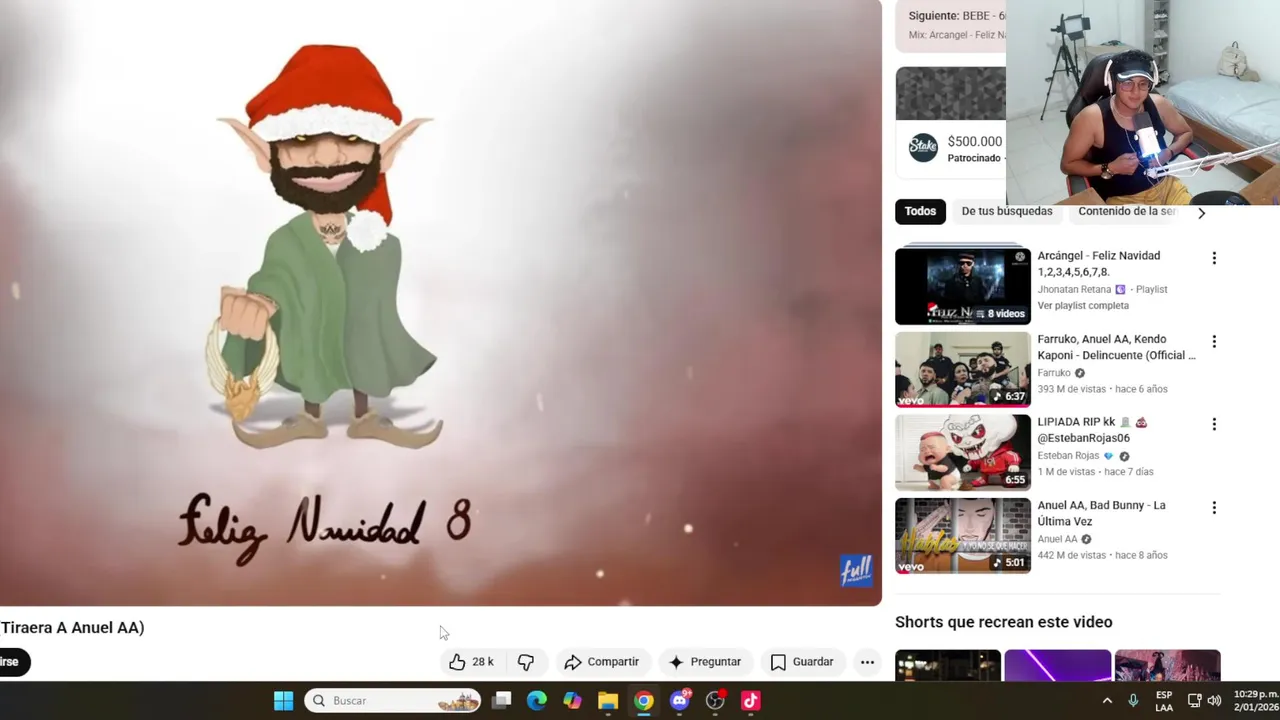The height and width of the screenshot is (720, 1280).
Task: Select the De tus búsquedas chip
Action: [1007, 211]
